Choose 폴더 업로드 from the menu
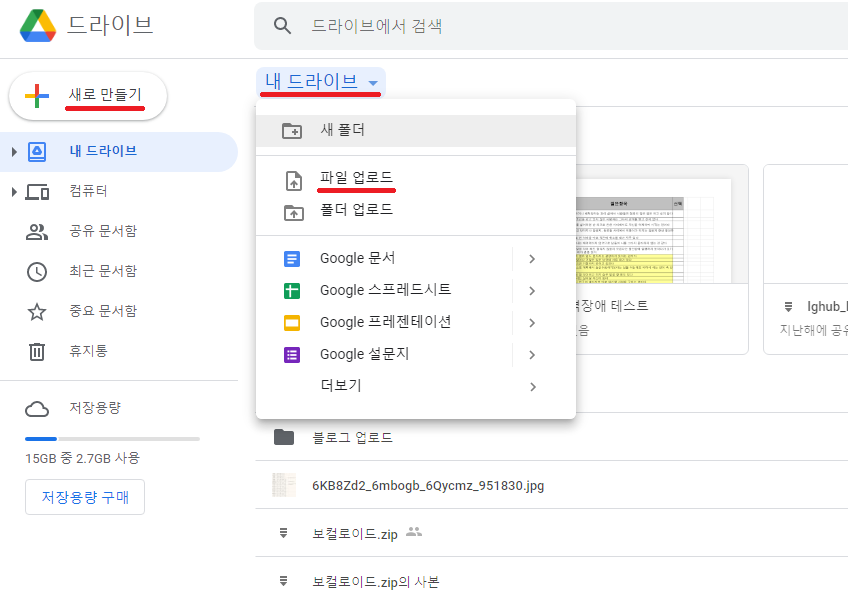The height and width of the screenshot is (598, 848). click(x=416, y=211)
